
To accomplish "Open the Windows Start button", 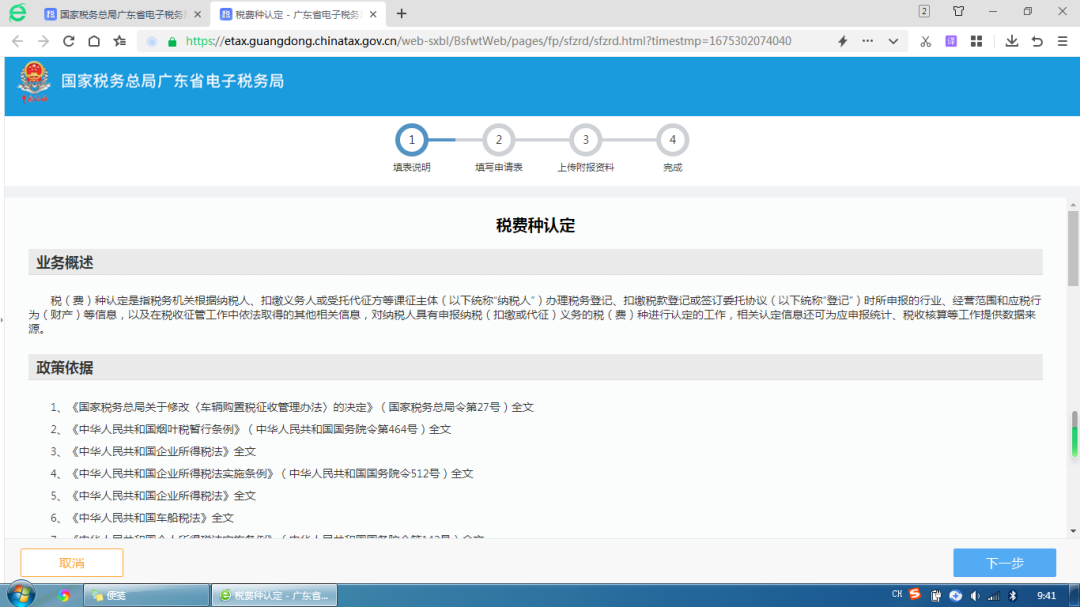I will pyautogui.click(x=21, y=595).
